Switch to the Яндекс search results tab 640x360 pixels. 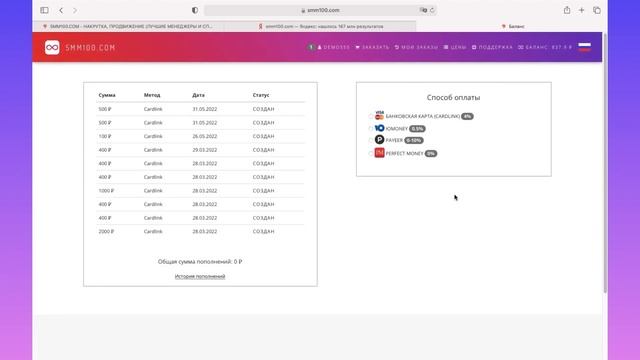[x=320, y=26]
